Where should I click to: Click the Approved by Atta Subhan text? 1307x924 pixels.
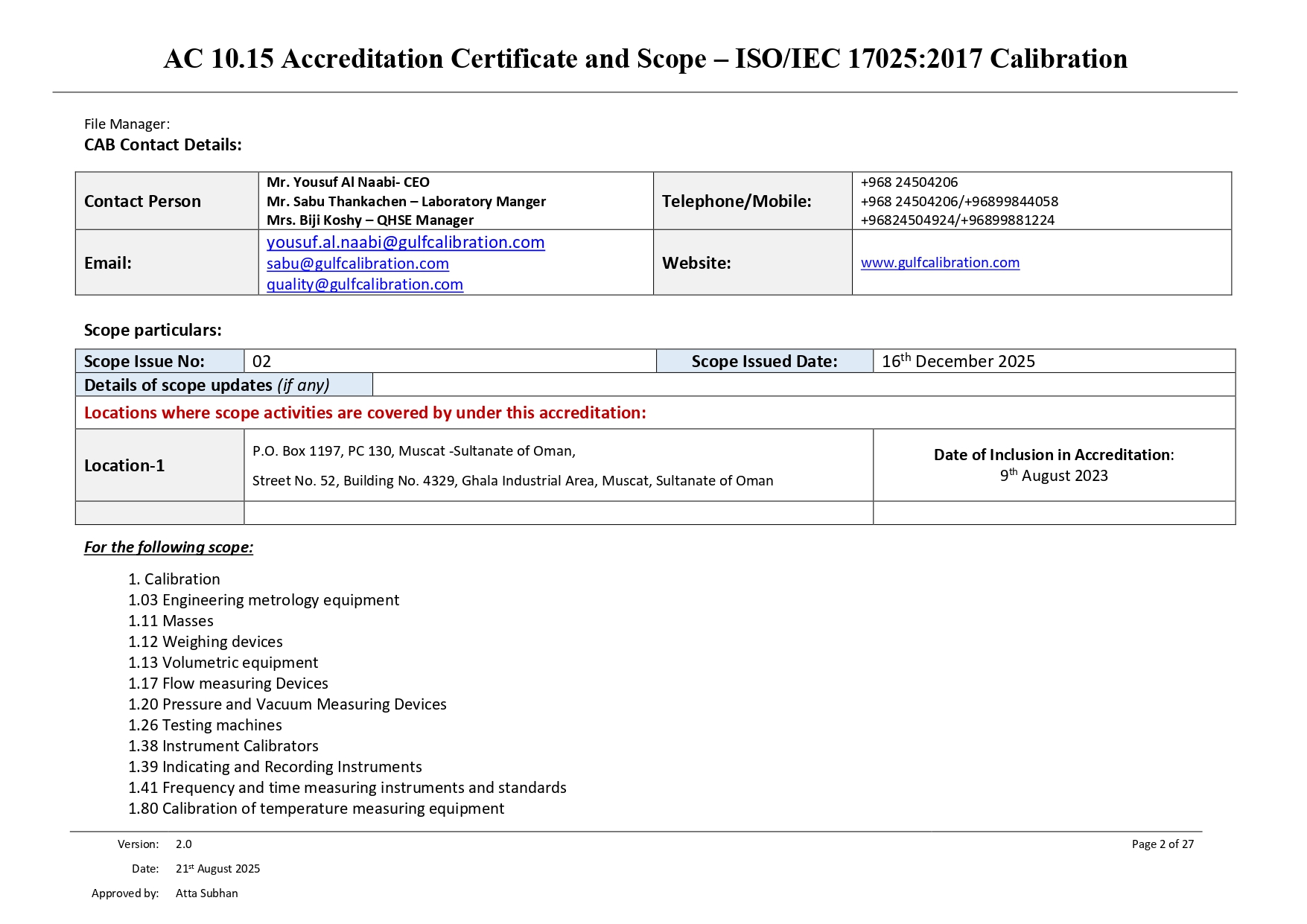[x=165, y=893]
